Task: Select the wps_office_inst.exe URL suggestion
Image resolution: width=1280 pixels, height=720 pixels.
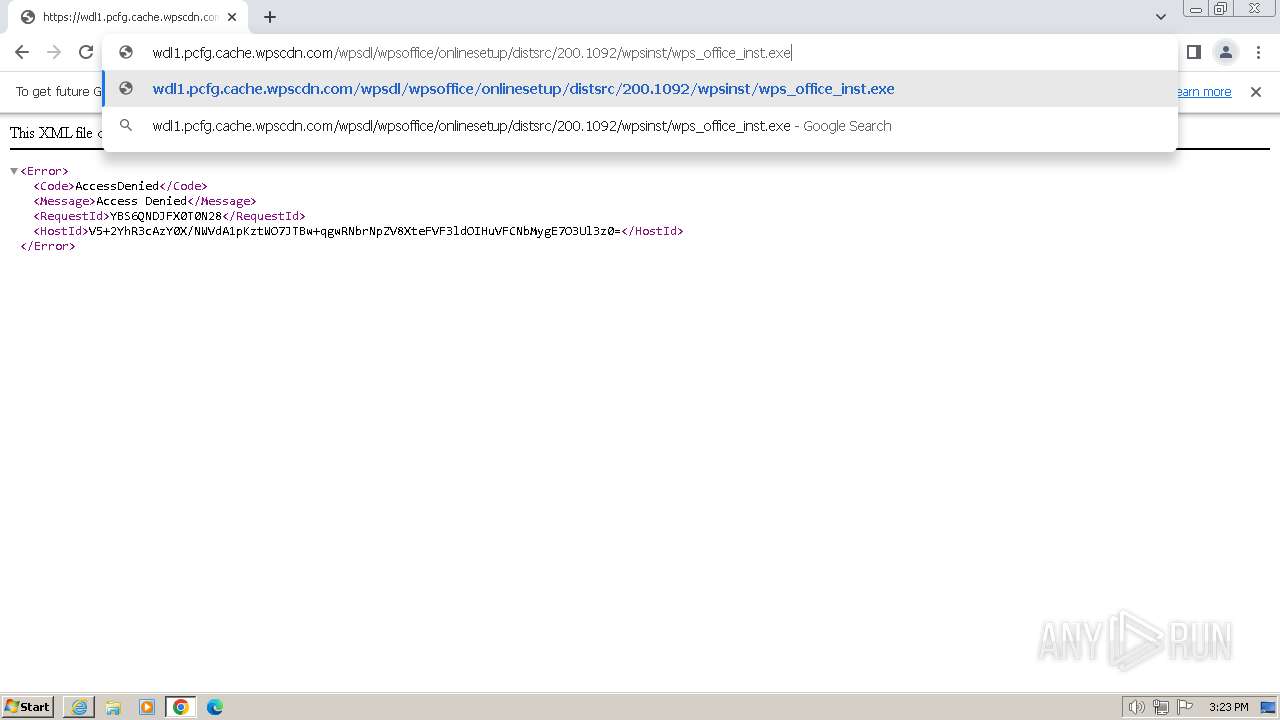Action: (x=640, y=89)
